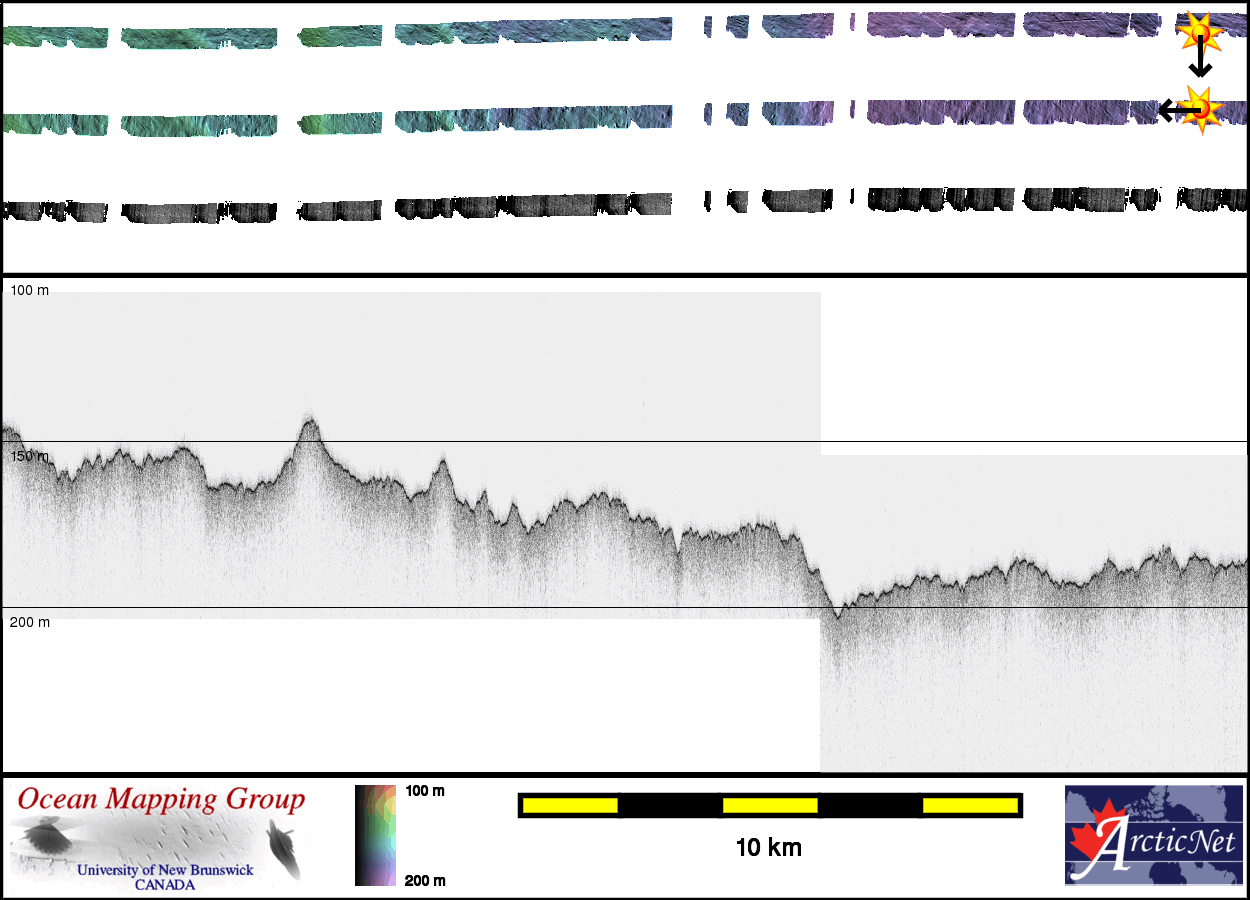Image resolution: width=1250 pixels, height=900 pixels.
Task: Click the lower starburst marker with left arrow
Action: point(1201,106)
